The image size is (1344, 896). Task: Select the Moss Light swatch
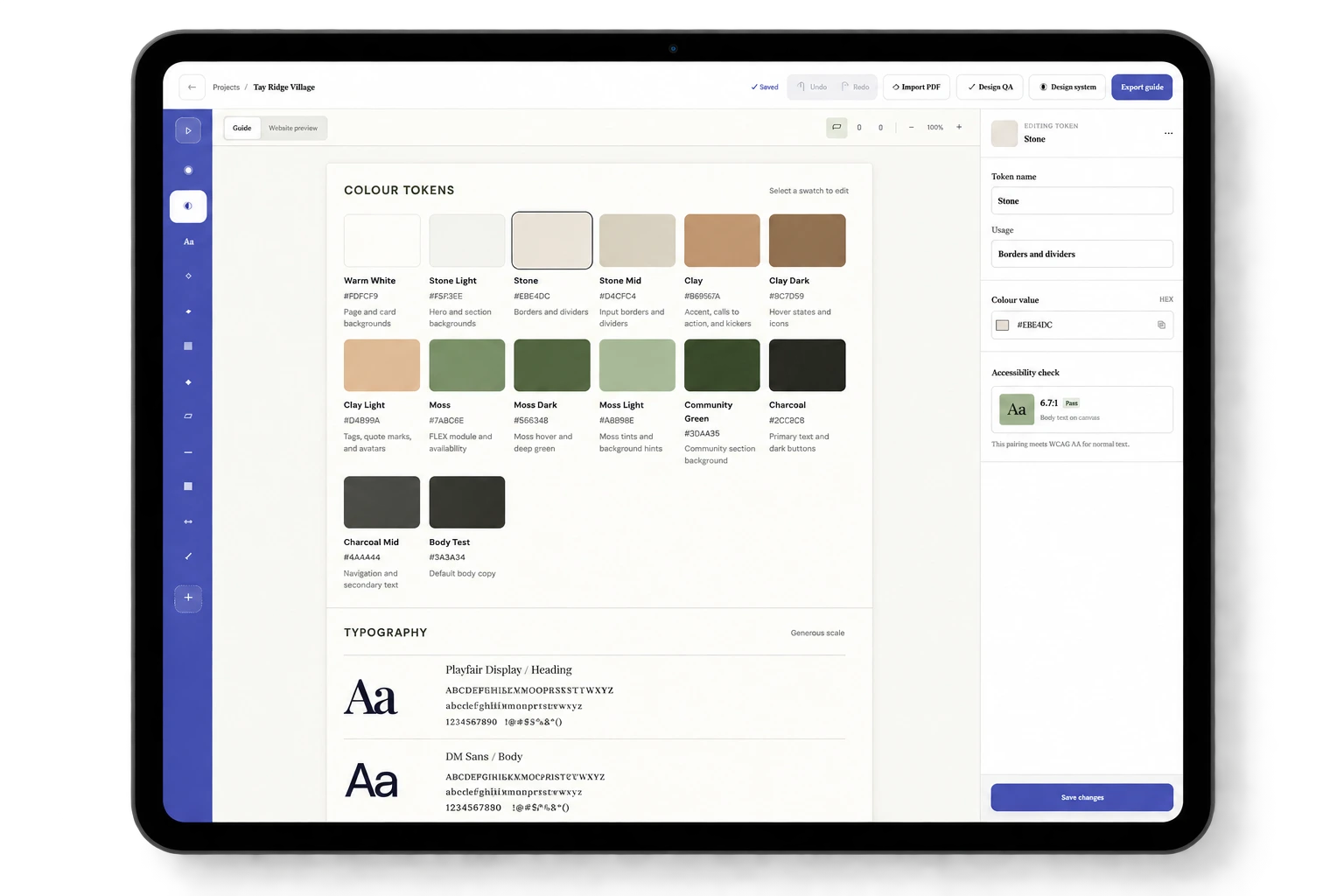click(x=637, y=365)
